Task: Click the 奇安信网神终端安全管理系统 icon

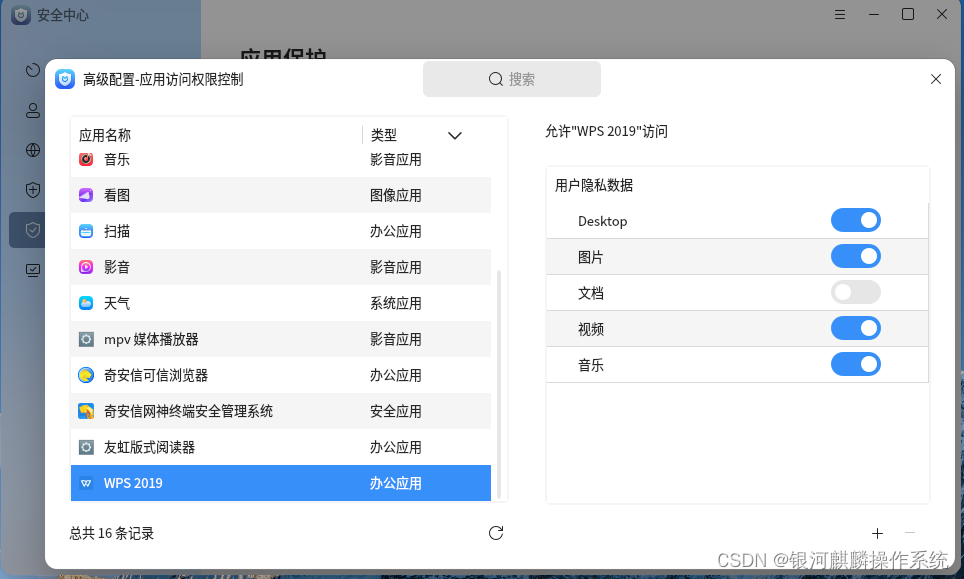Action: coord(86,411)
